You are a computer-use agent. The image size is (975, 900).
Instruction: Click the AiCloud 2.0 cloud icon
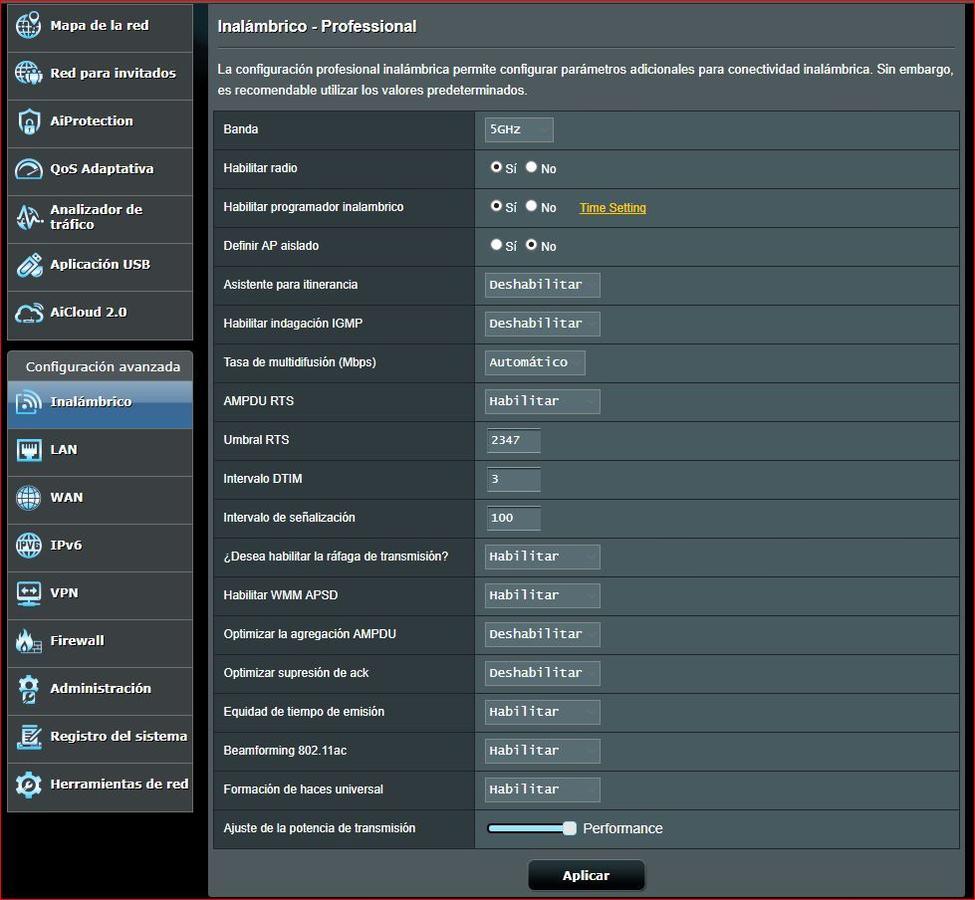click(x=29, y=313)
